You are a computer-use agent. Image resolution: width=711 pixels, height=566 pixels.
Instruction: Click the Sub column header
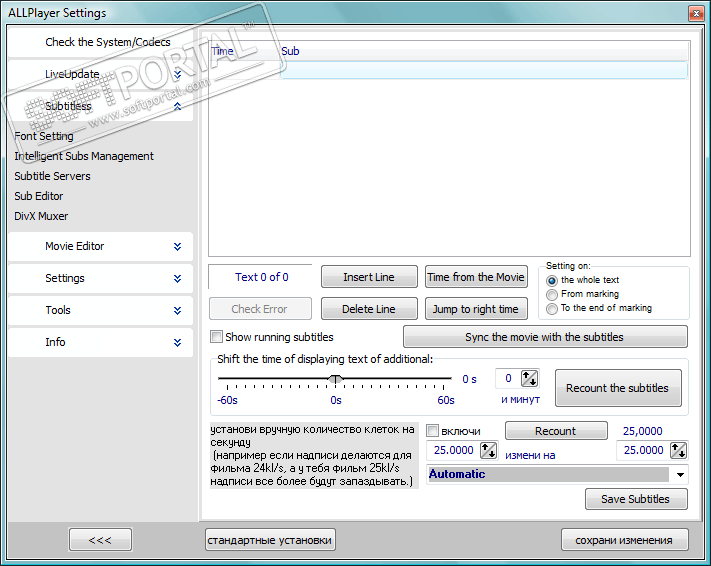tap(484, 51)
